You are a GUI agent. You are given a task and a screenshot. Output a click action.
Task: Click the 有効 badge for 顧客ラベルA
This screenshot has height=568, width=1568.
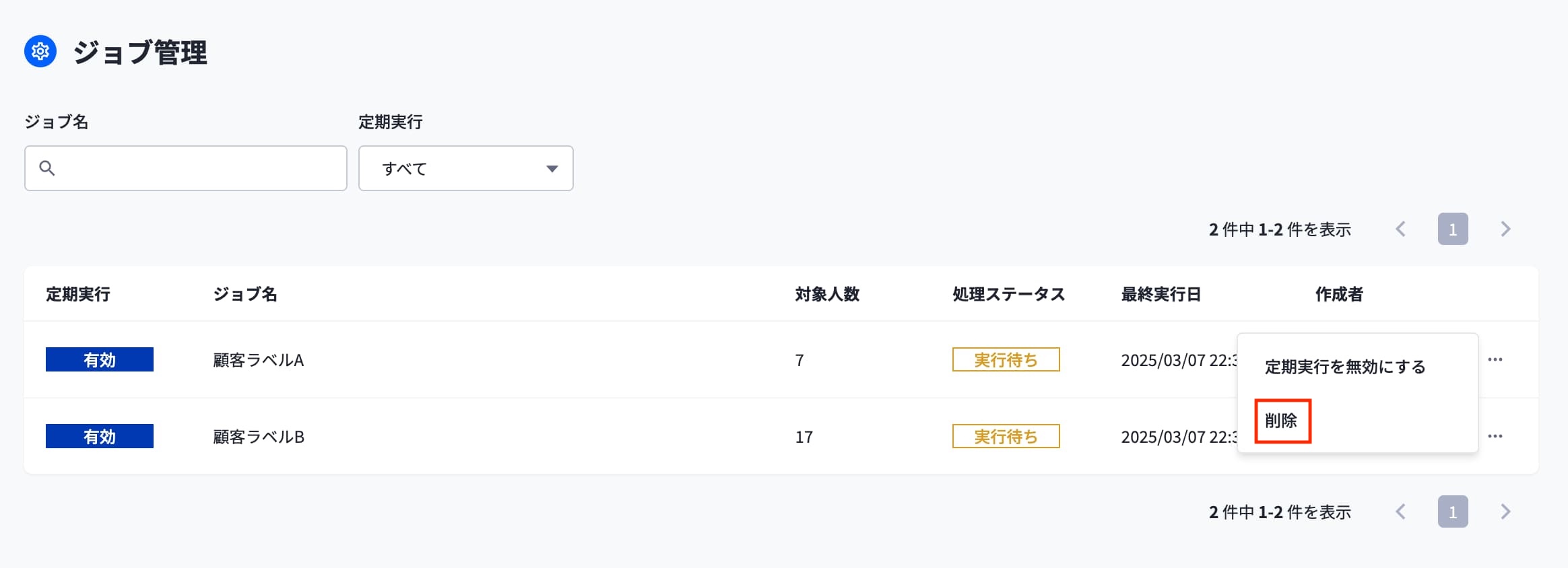click(x=100, y=359)
